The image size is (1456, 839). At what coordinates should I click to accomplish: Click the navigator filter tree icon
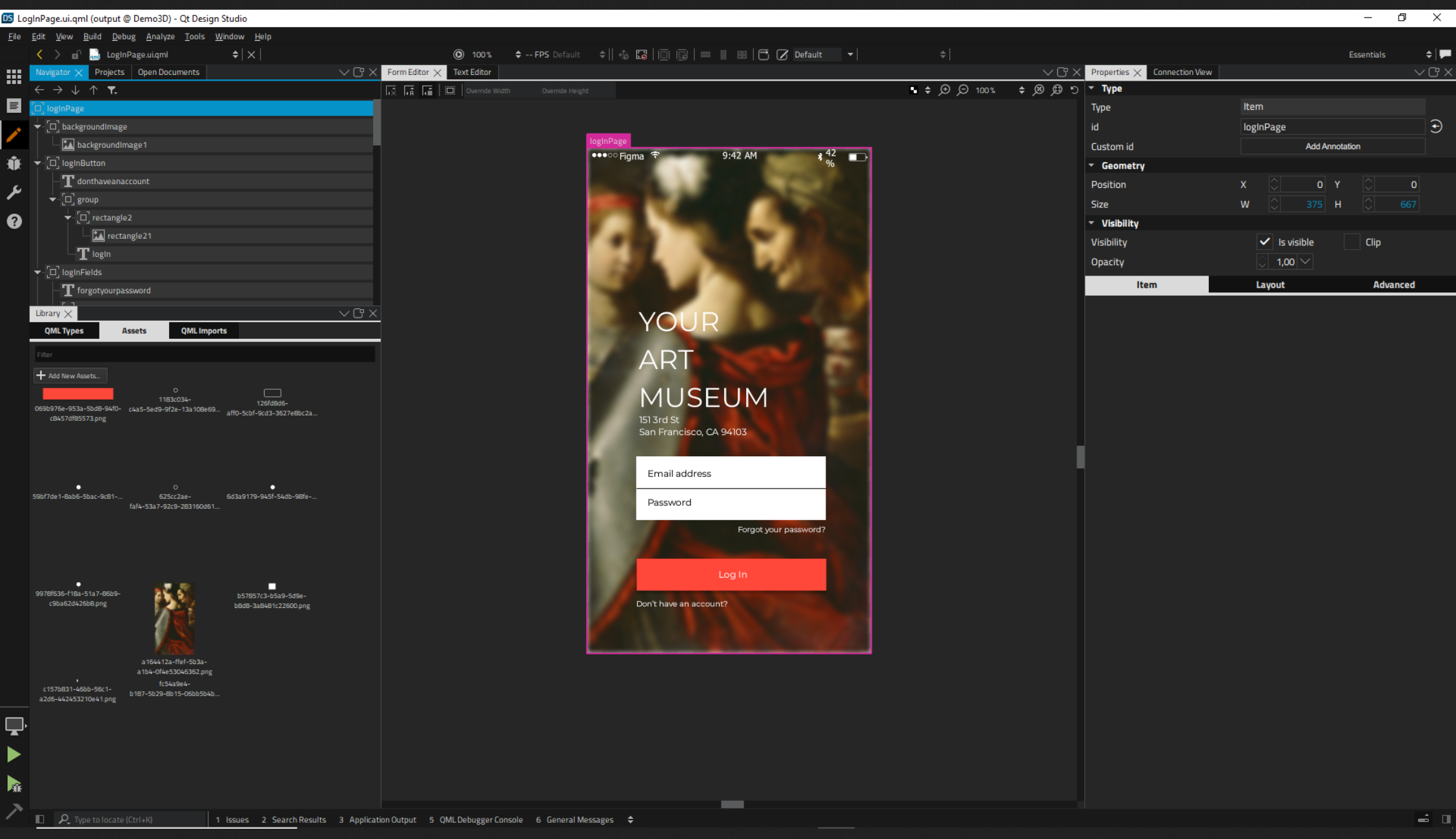click(x=112, y=90)
